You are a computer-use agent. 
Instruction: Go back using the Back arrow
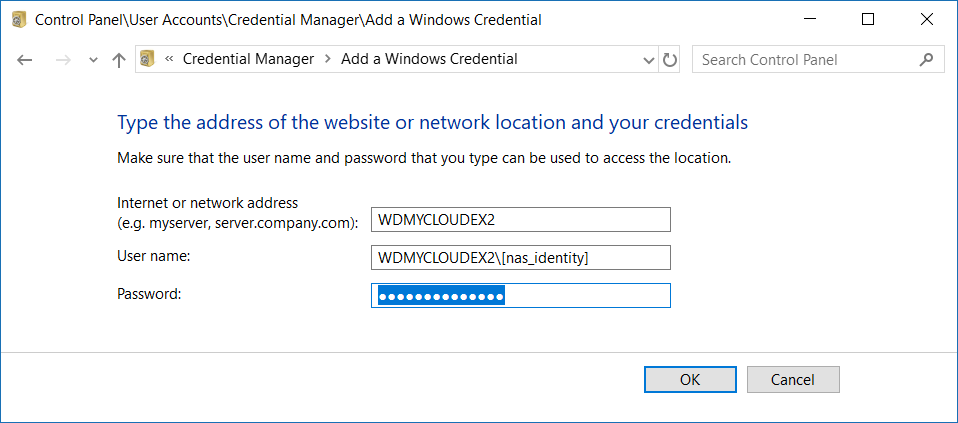26,60
